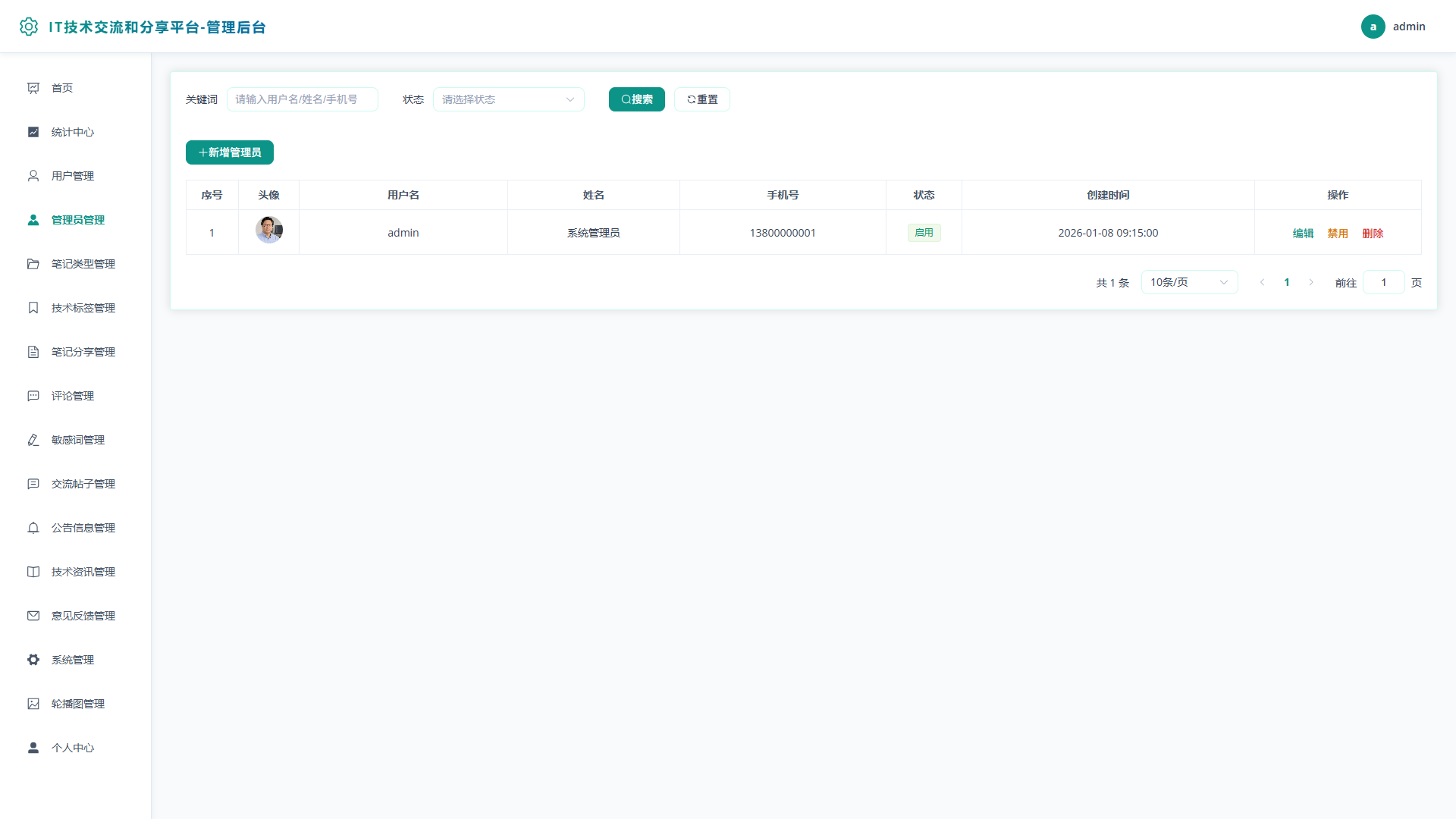Click the 用户名 column header

tap(403, 195)
